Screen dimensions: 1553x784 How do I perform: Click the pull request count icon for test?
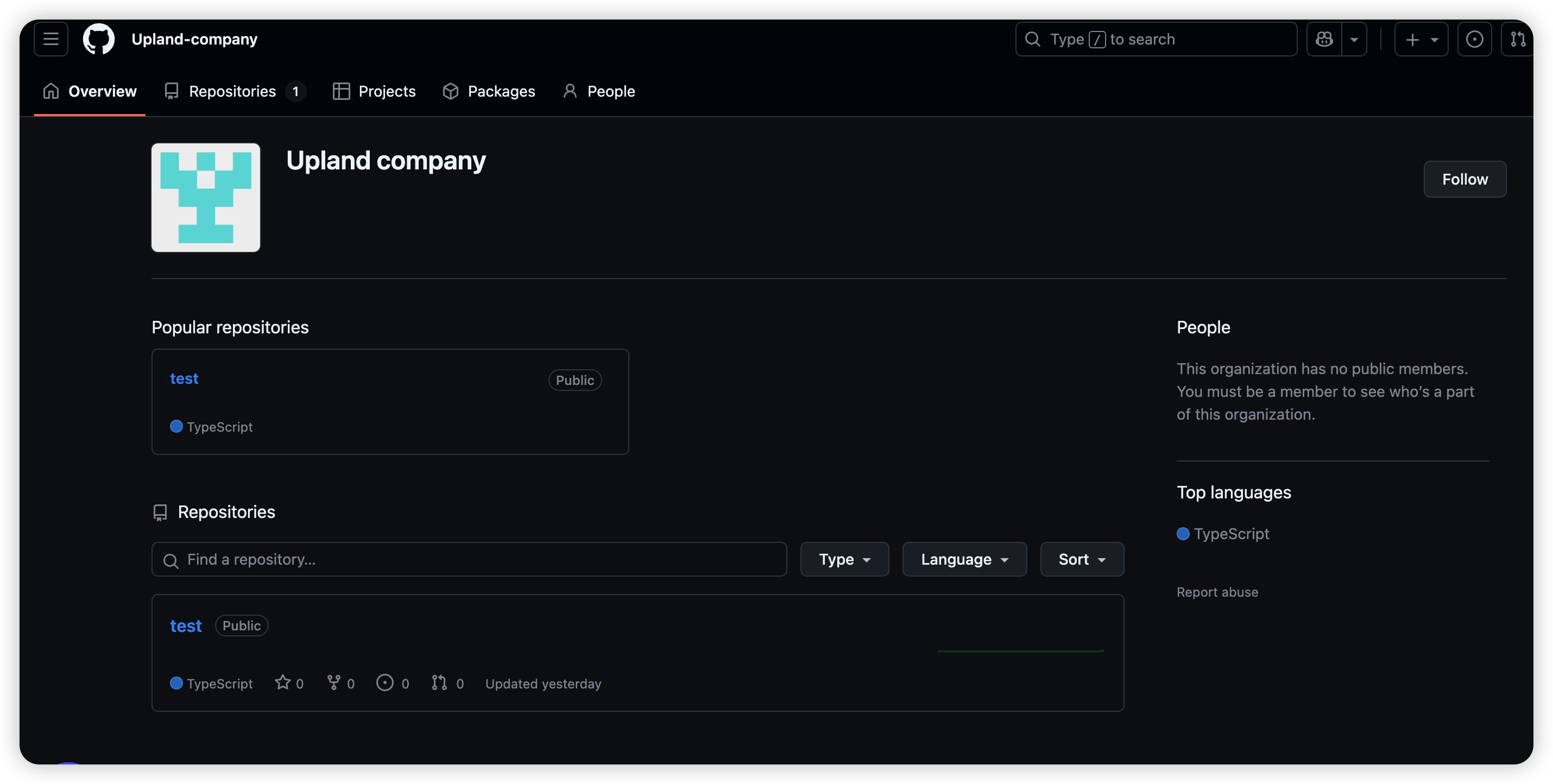439,683
